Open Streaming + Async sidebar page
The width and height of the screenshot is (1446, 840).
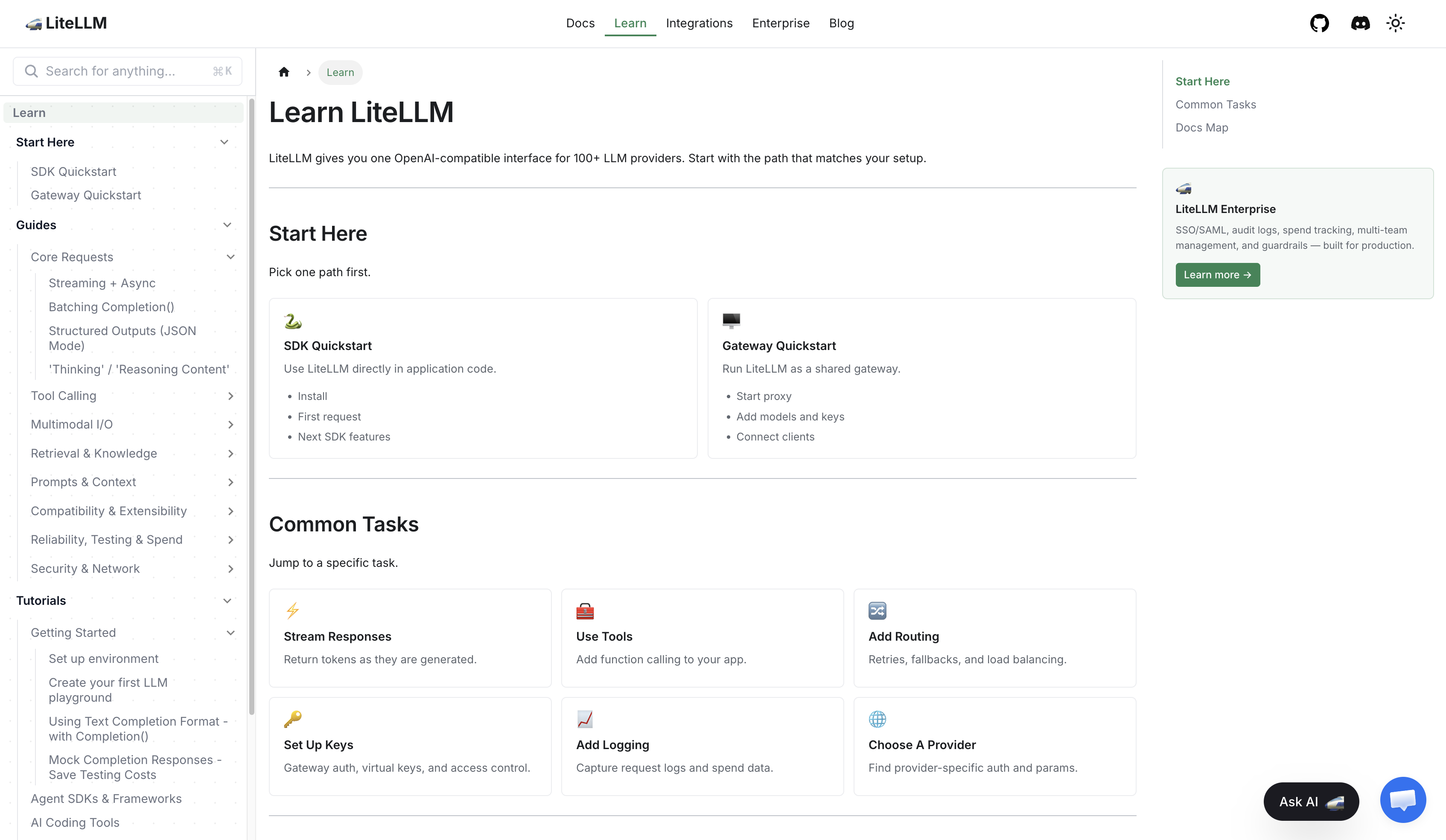[102, 283]
